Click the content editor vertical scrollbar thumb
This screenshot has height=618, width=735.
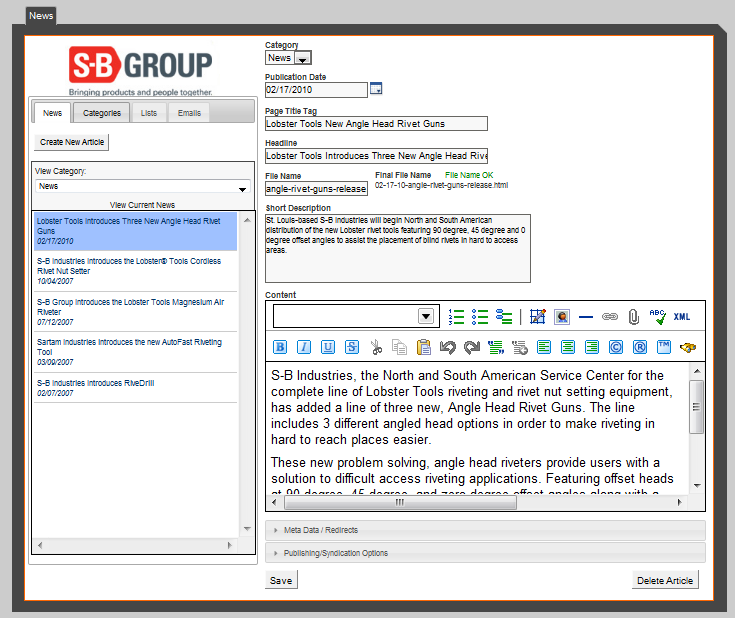pyautogui.click(x=697, y=407)
